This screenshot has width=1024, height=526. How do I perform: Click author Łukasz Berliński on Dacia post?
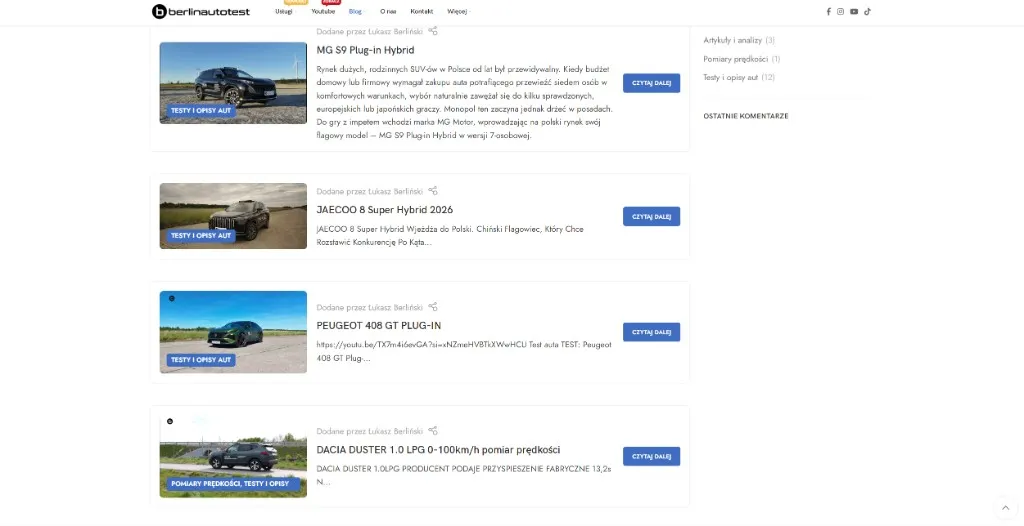[x=395, y=431]
